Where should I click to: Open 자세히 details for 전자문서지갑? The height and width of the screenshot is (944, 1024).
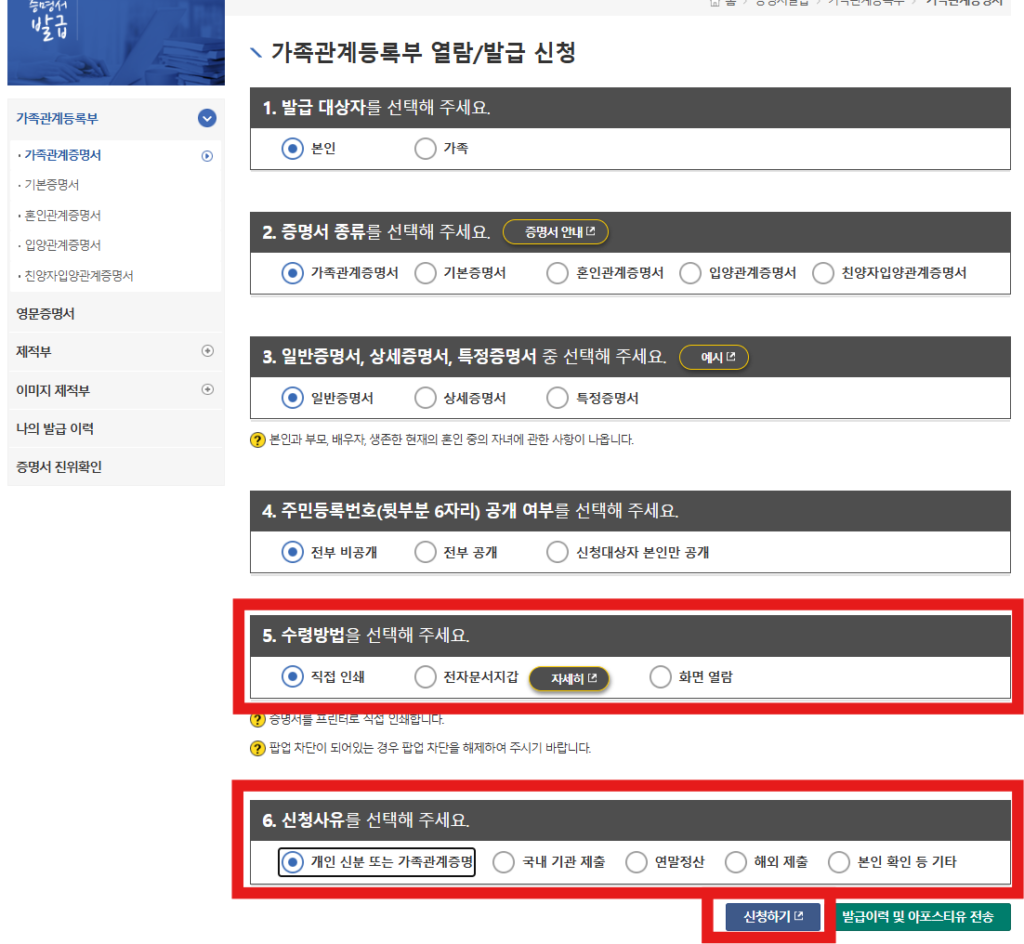pyautogui.click(x=568, y=679)
